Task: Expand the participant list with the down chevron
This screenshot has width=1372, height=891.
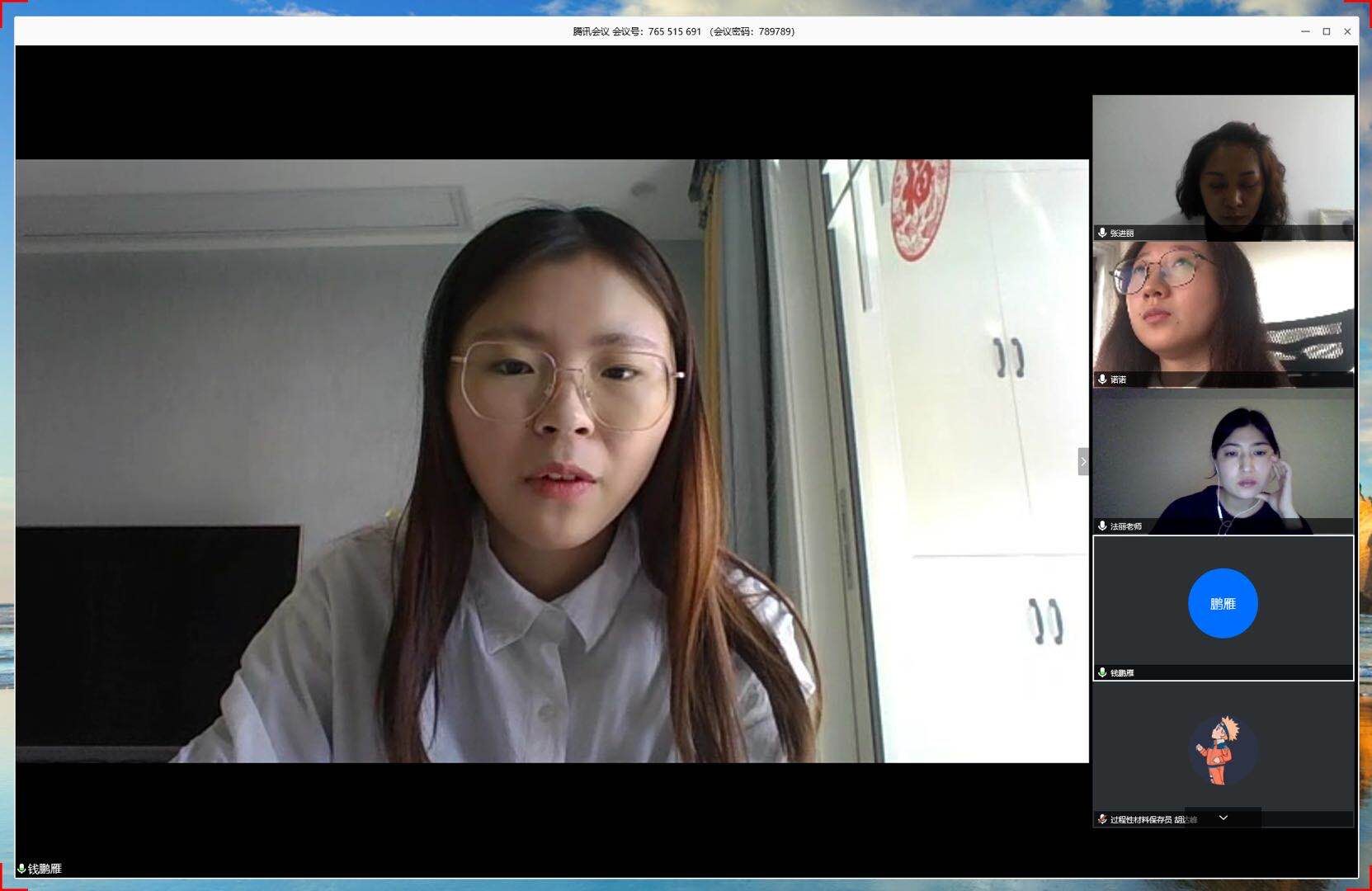Action: click(x=1223, y=818)
